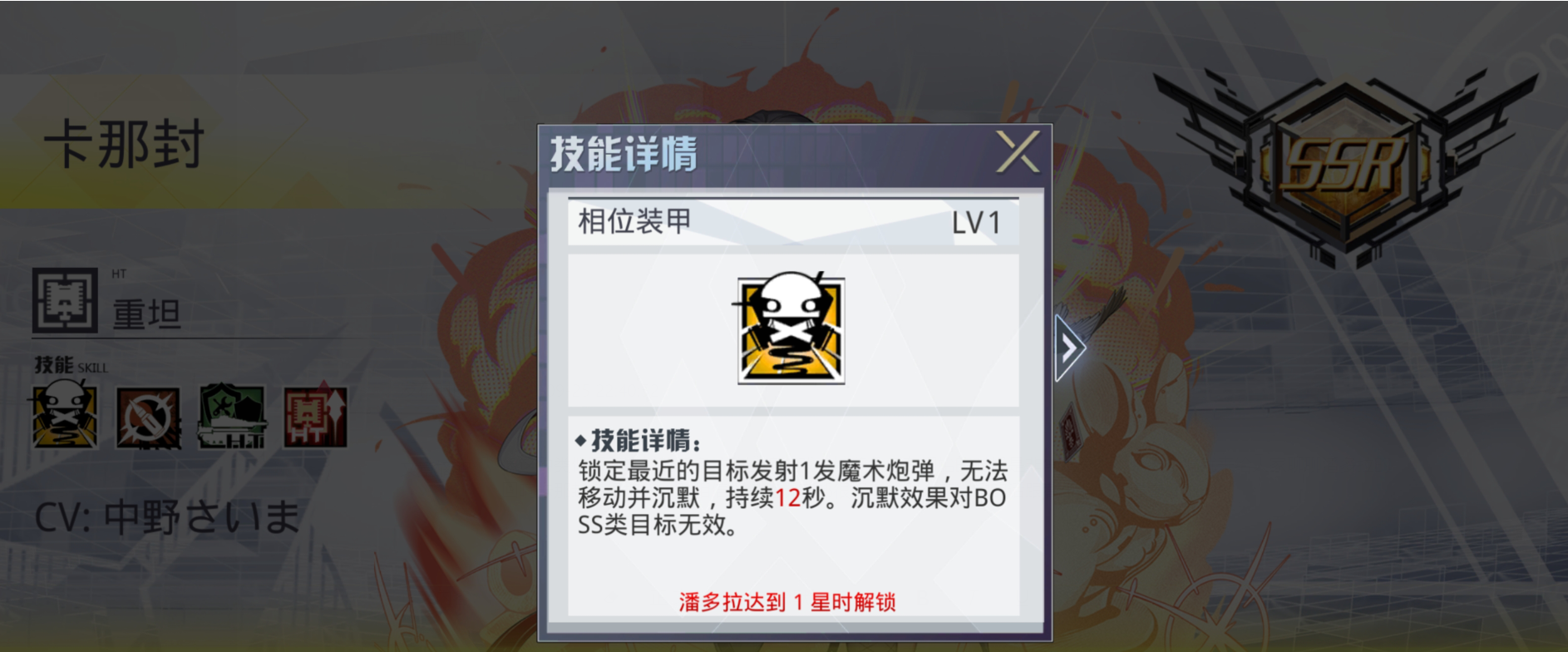Close the 技能详情 dialog
Screen dimensions: 1568x652
tap(1018, 151)
